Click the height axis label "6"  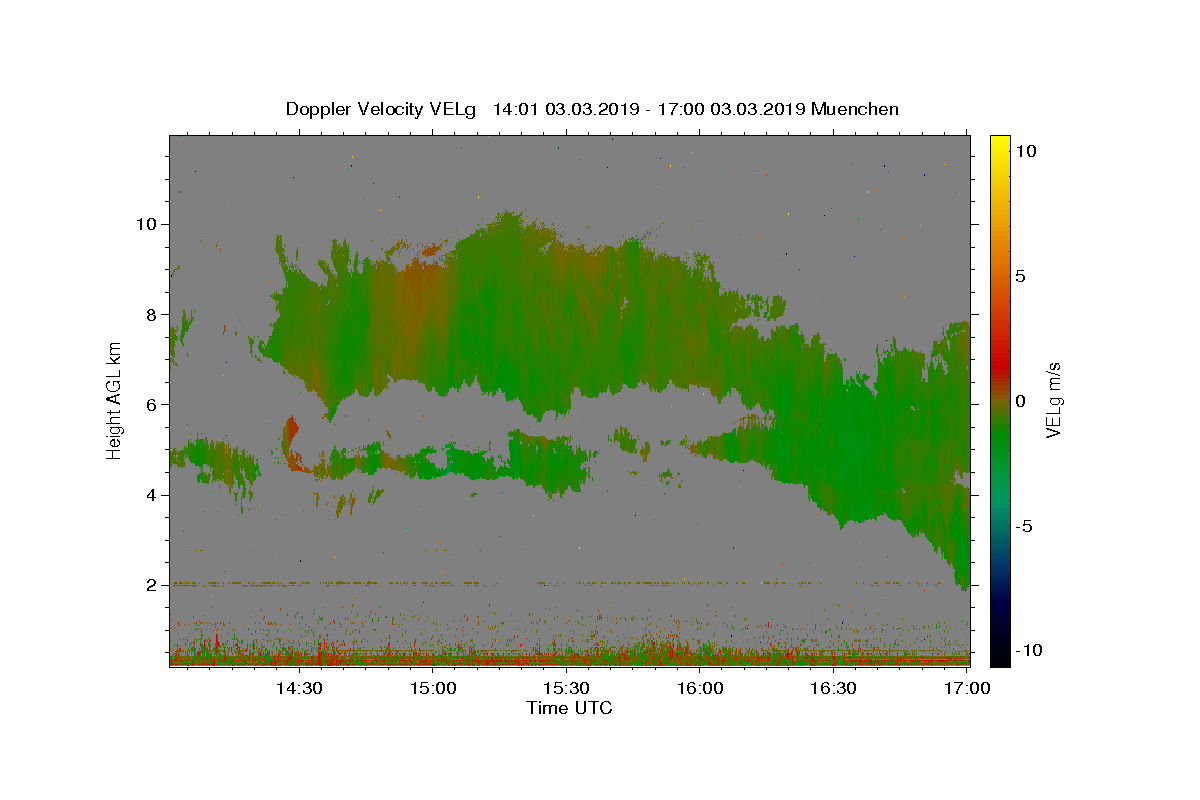[152, 404]
